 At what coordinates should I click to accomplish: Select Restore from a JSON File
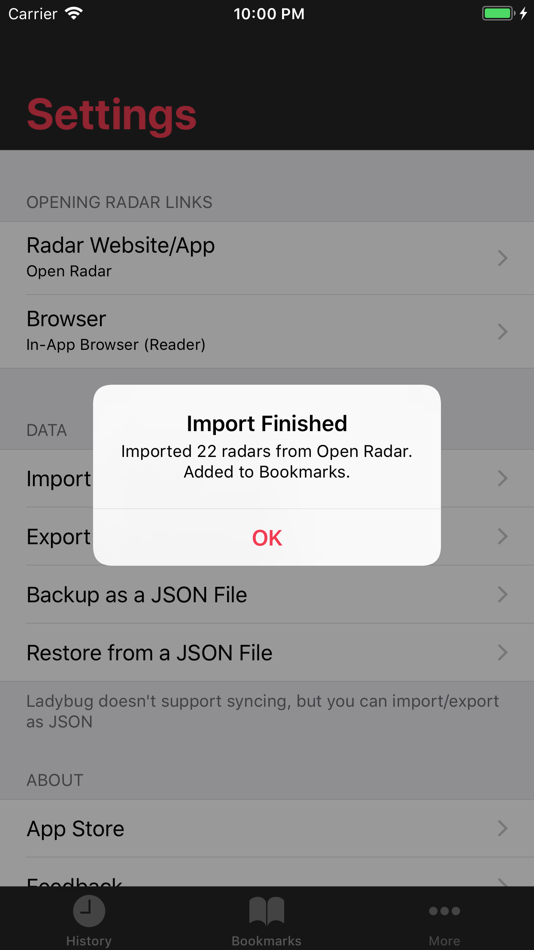pos(267,653)
